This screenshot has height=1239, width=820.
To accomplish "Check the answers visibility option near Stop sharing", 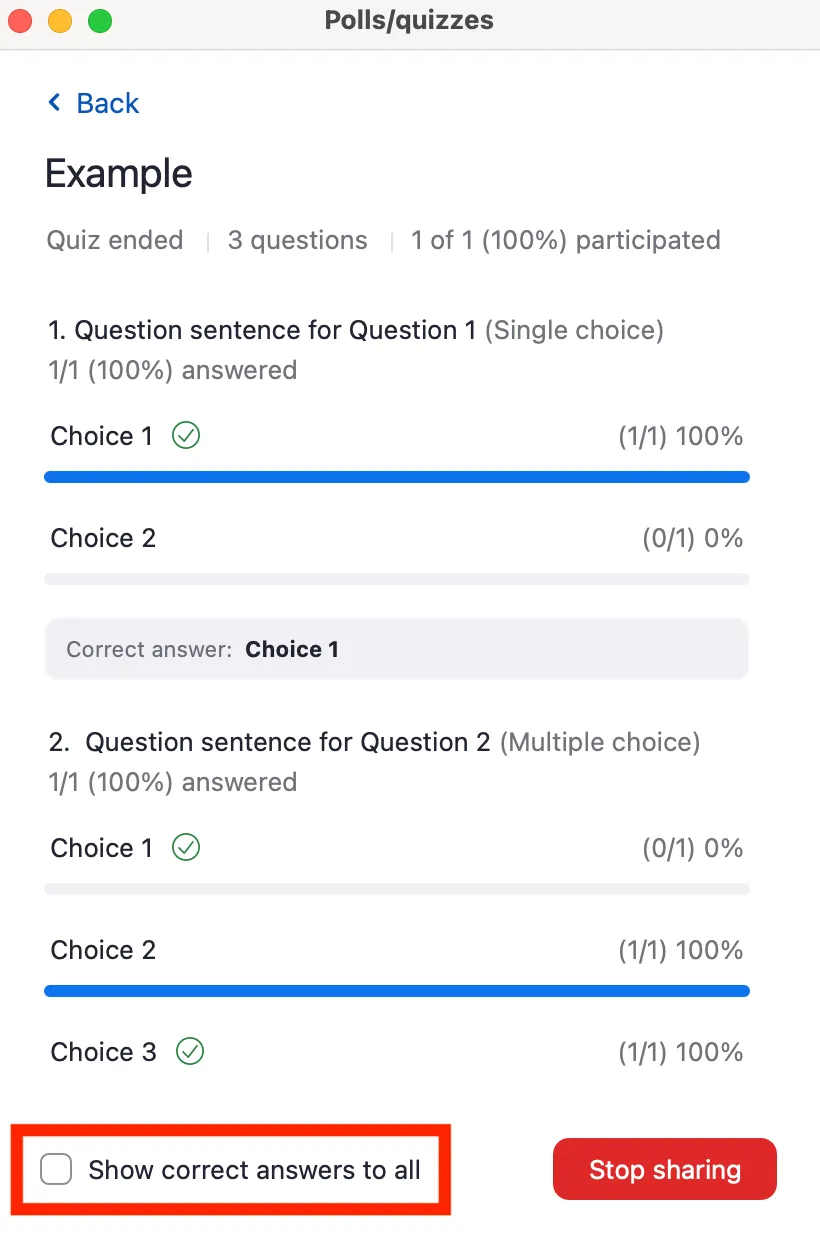I will pyautogui.click(x=58, y=1169).
